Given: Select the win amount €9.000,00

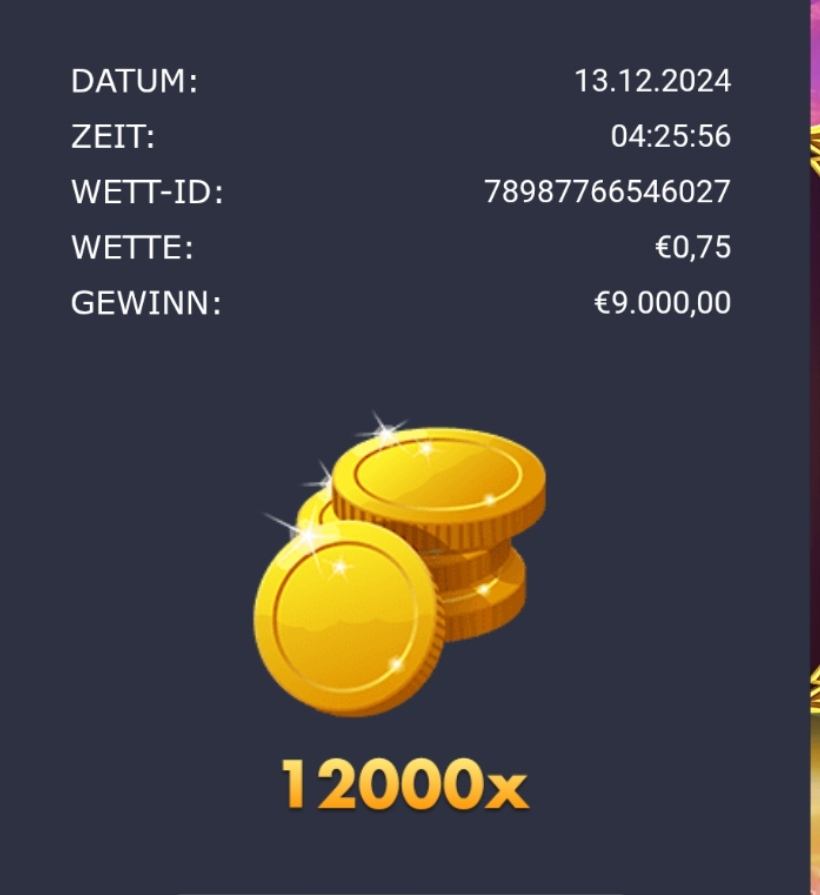Looking at the screenshot, I should pyautogui.click(x=663, y=302).
